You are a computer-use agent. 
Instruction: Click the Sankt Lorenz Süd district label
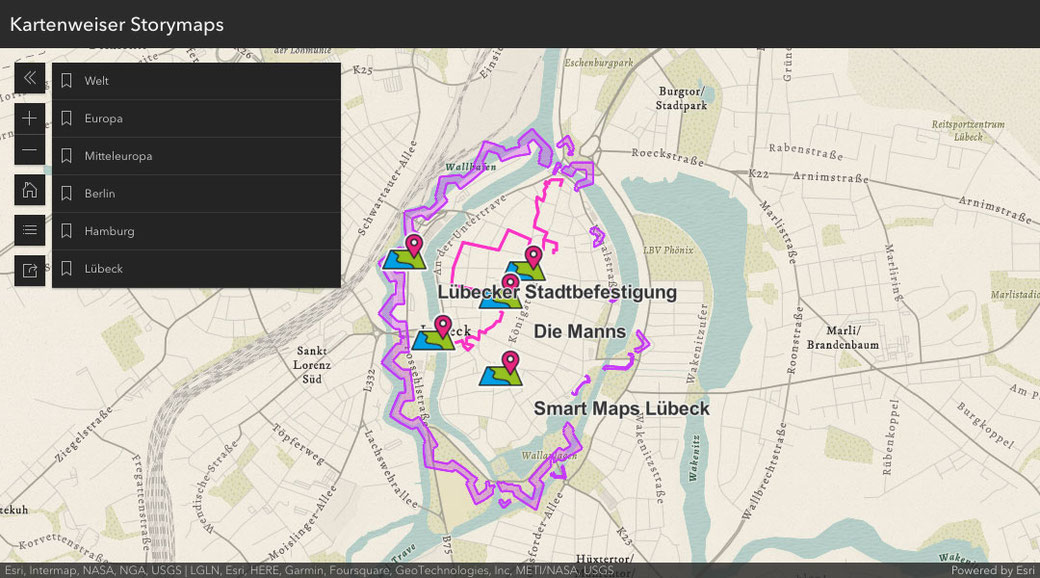pos(312,365)
